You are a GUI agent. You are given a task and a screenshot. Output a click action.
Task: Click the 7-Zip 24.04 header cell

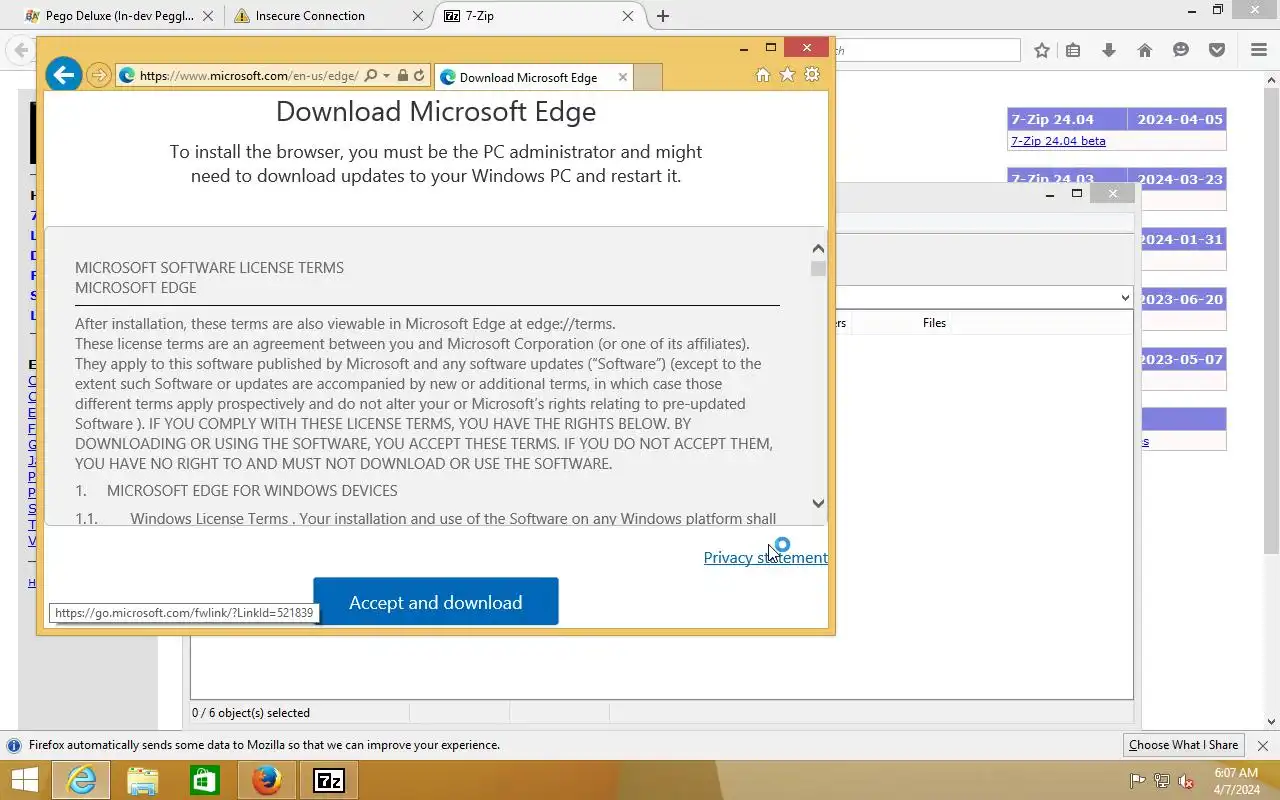1067,119
